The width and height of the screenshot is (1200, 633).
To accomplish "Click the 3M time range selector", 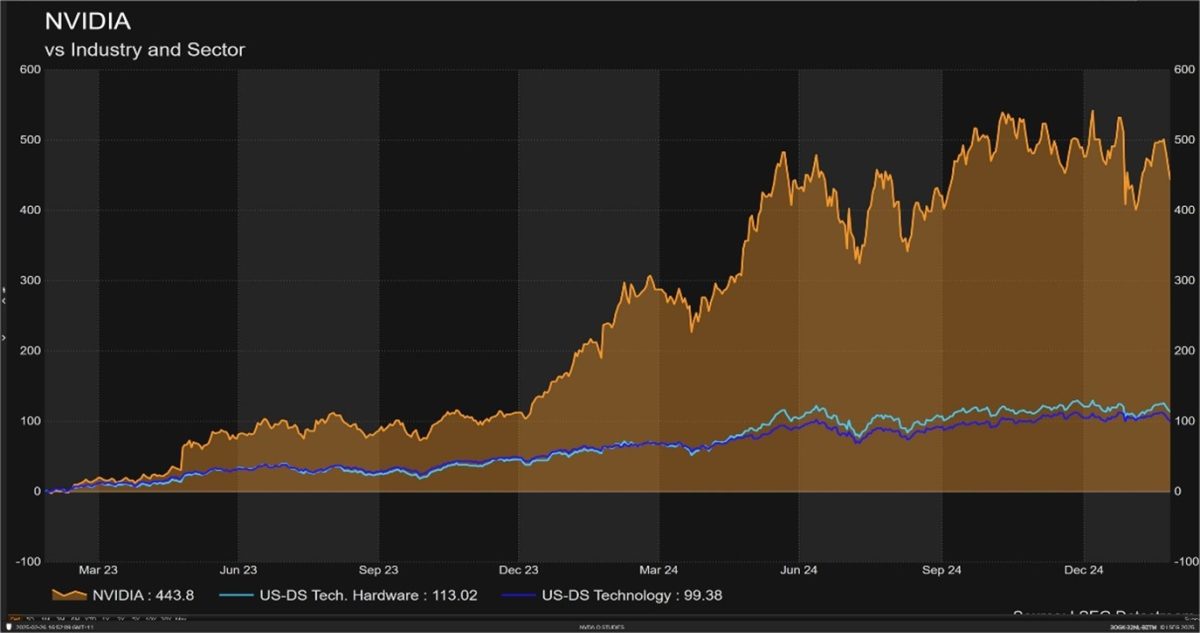I will (x=57, y=618).
